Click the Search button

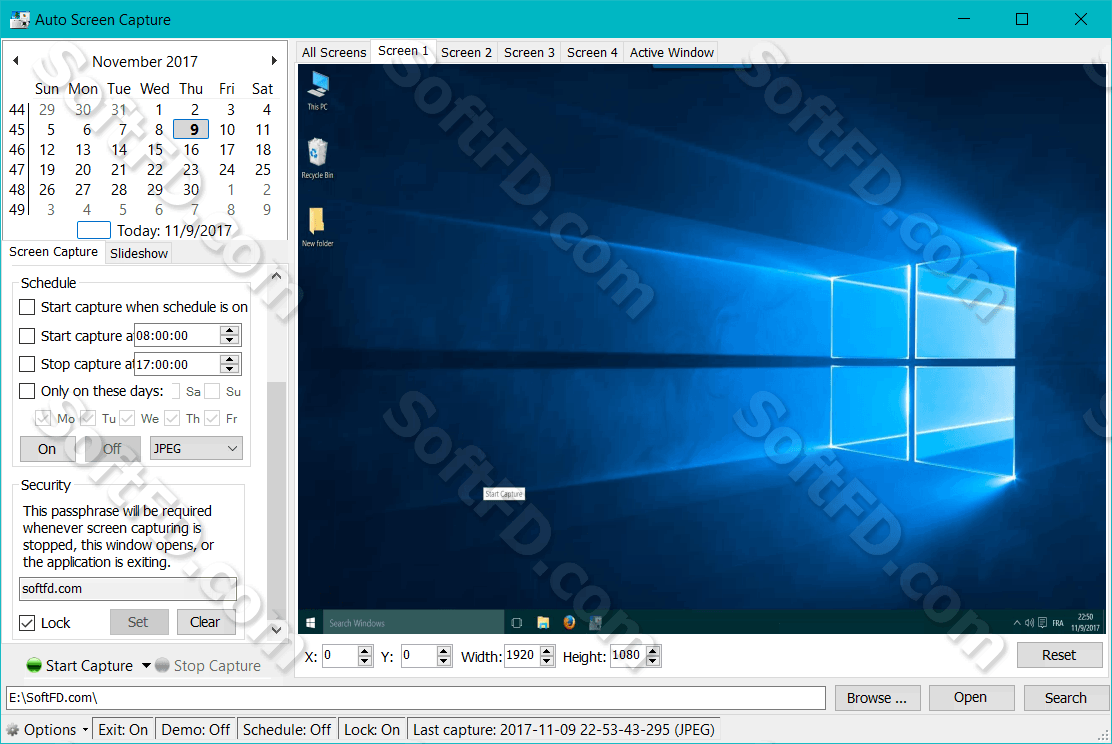(x=1066, y=698)
